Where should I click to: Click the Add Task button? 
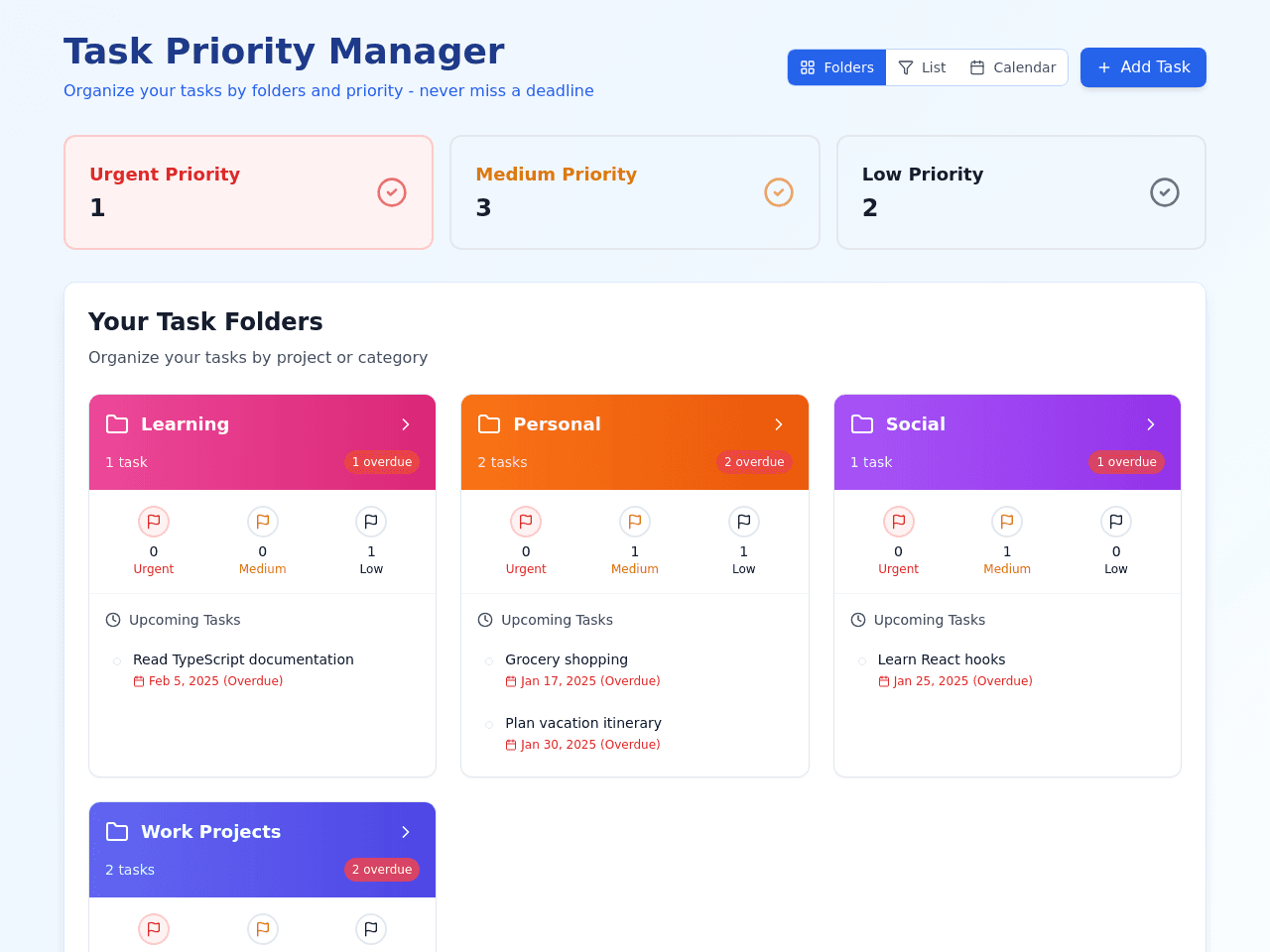pos(1143,67)
